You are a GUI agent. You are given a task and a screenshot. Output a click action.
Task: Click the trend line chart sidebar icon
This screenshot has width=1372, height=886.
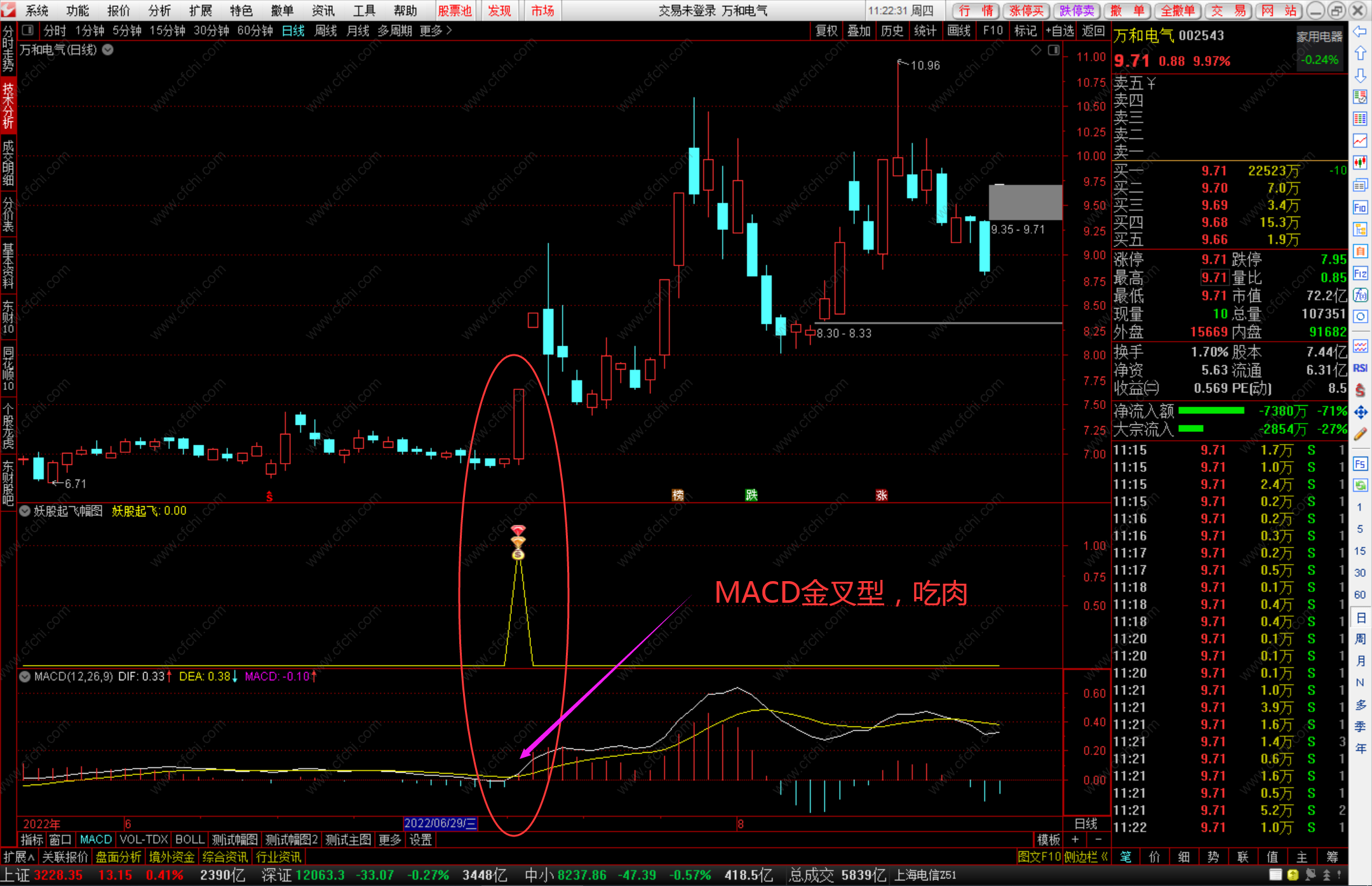1360,140
